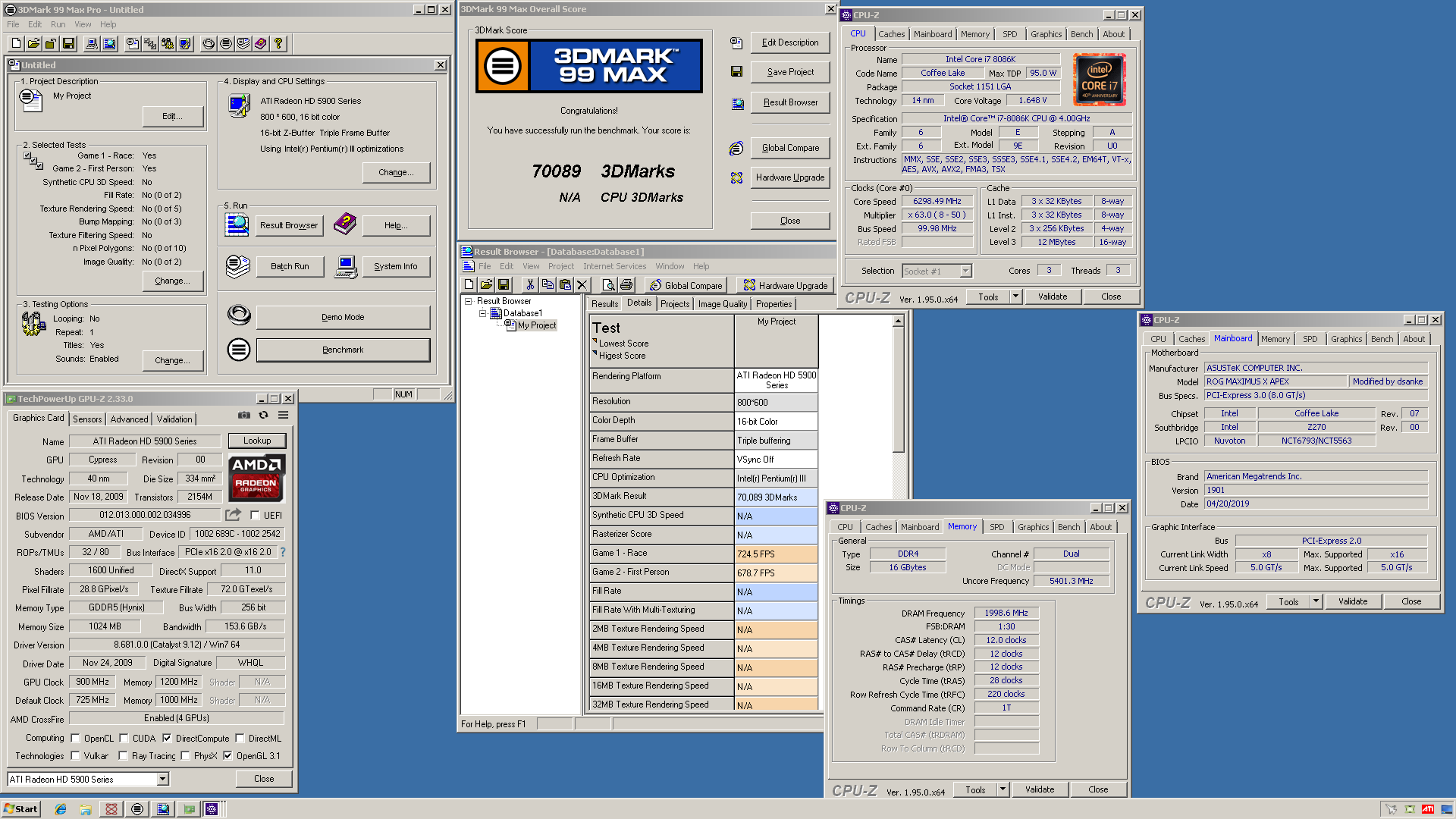The height and width of the screenshot is (819, 1456).
Task: Toggle CUDA checkbox in GPU-Z
Action: click(124, 738)
